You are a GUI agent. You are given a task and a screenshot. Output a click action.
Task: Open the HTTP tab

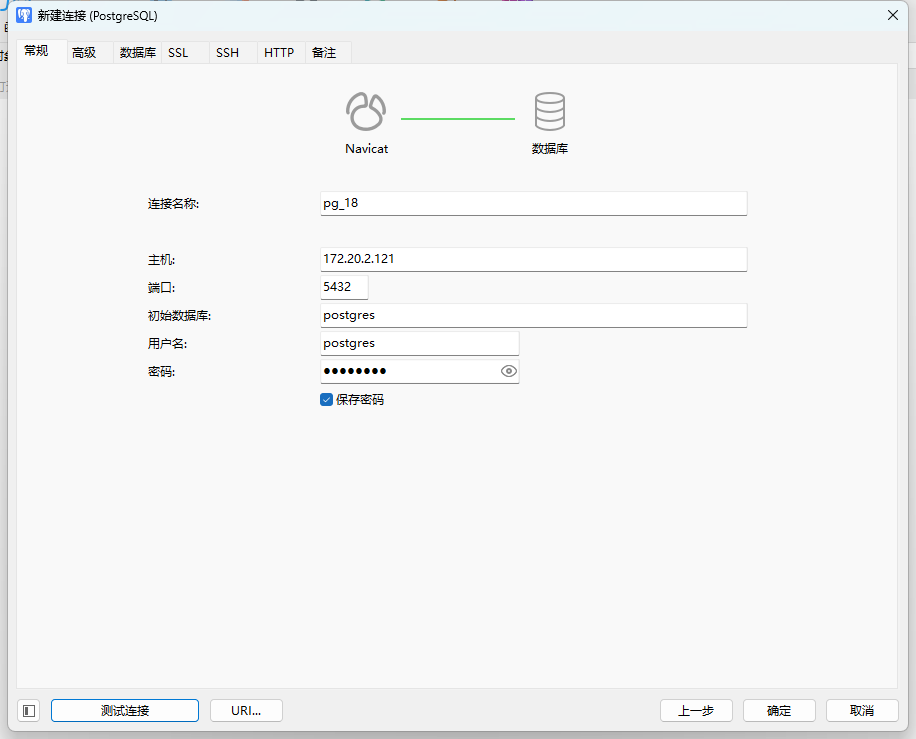pyautogui.click(x=279, y=53)
